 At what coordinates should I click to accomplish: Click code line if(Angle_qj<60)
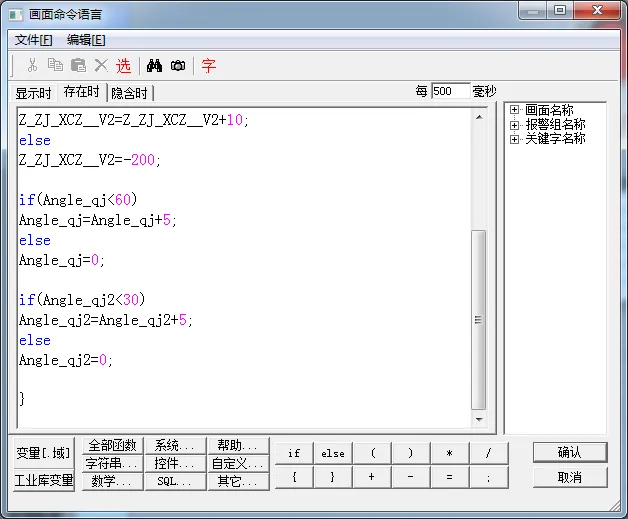[x=78, y=199]
